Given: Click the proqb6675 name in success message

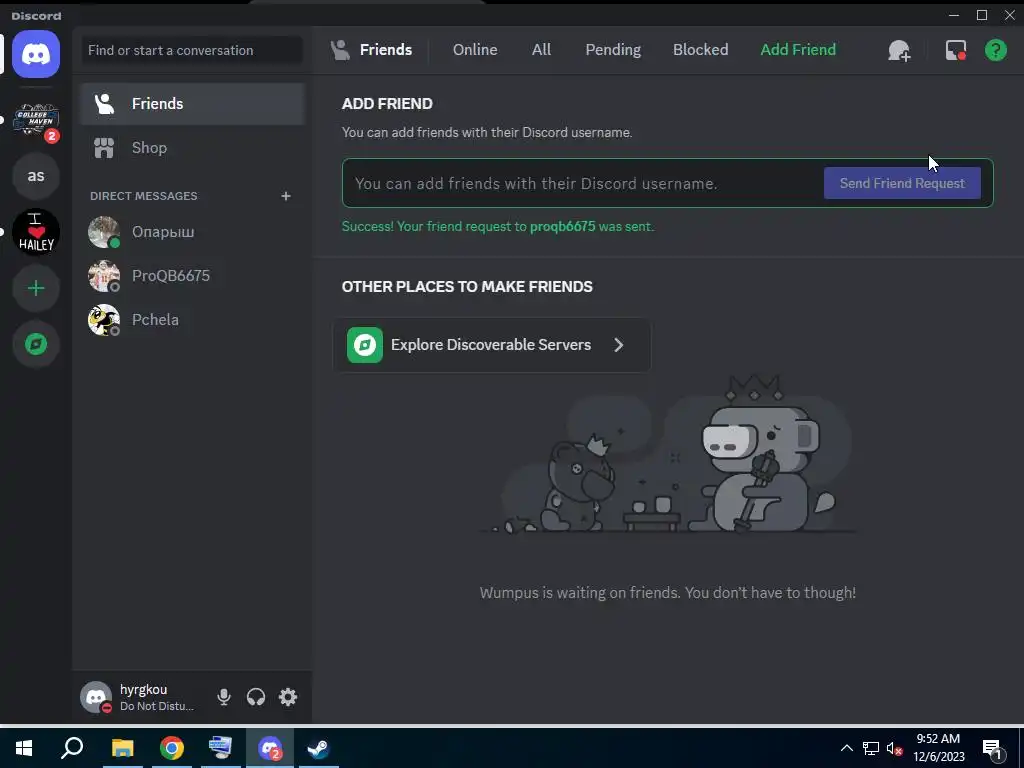Looking at the screenshot, I should click(562, 227).
